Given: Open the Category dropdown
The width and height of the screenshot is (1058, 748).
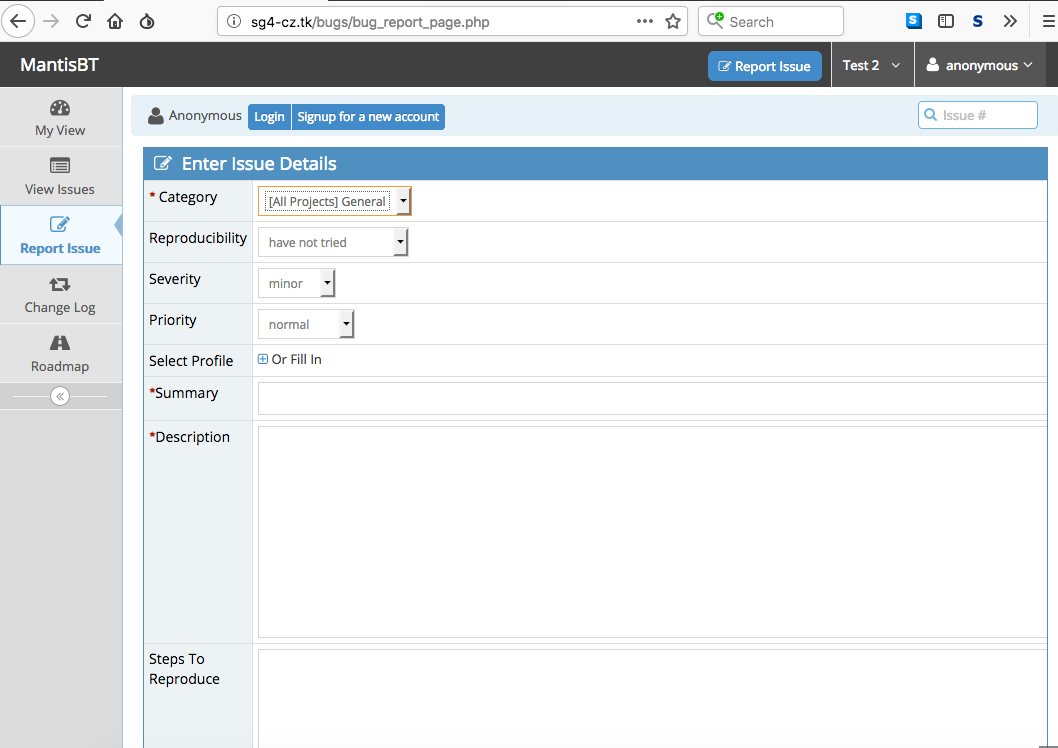Looking at the screenshot, I should (334, 201).
